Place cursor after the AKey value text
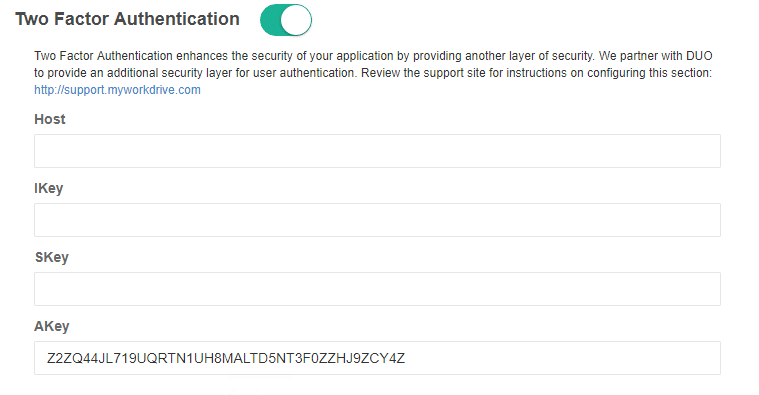The image size is (759, 395). (408, 359)
